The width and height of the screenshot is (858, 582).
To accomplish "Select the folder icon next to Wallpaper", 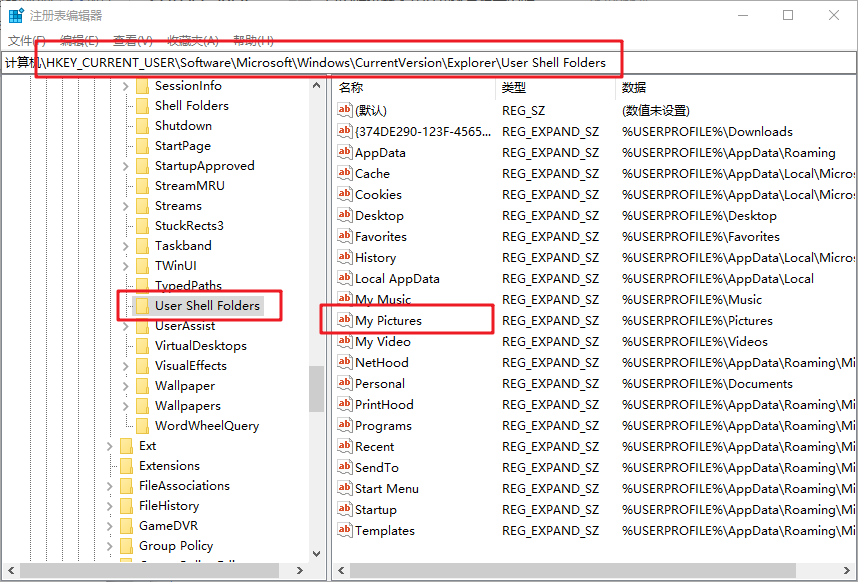I will (x=142, y=386).
